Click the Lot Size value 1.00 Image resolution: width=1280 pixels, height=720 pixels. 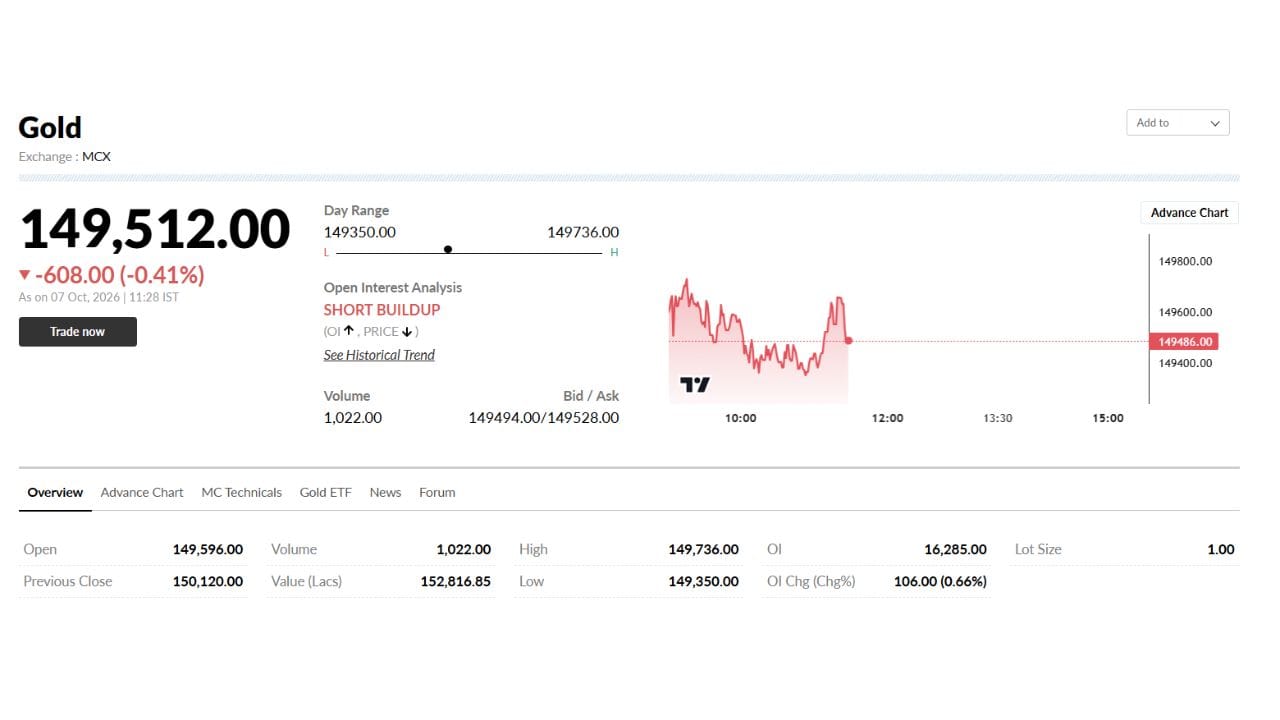[1221, 549]
